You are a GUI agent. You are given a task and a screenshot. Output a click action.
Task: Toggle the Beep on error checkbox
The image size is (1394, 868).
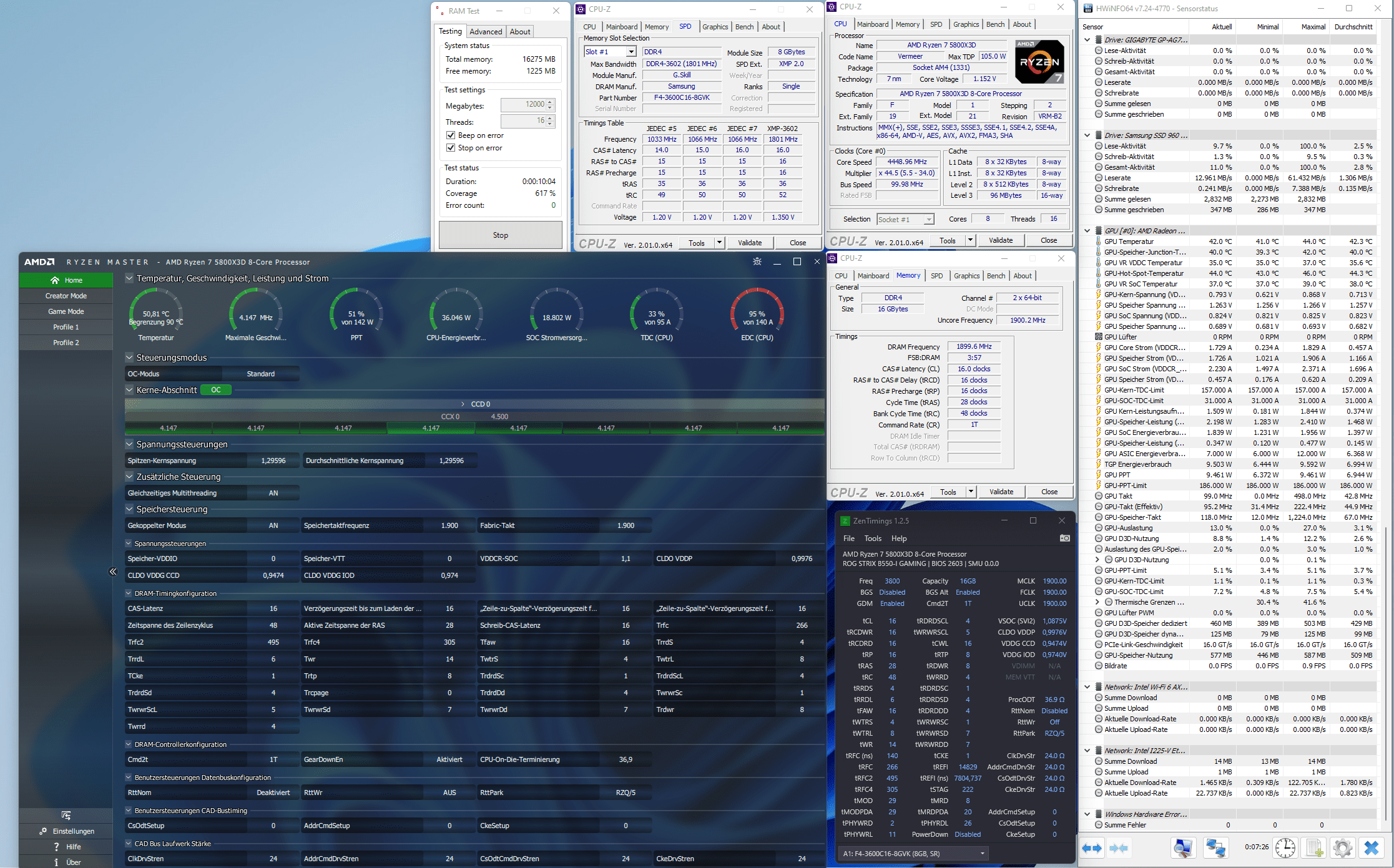click(451, 135)
